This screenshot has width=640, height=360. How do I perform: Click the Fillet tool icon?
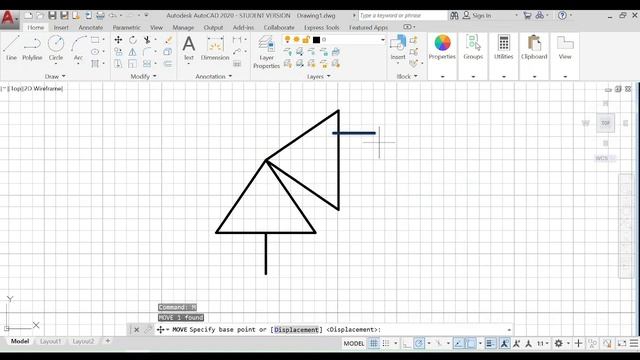click(147, 52)
